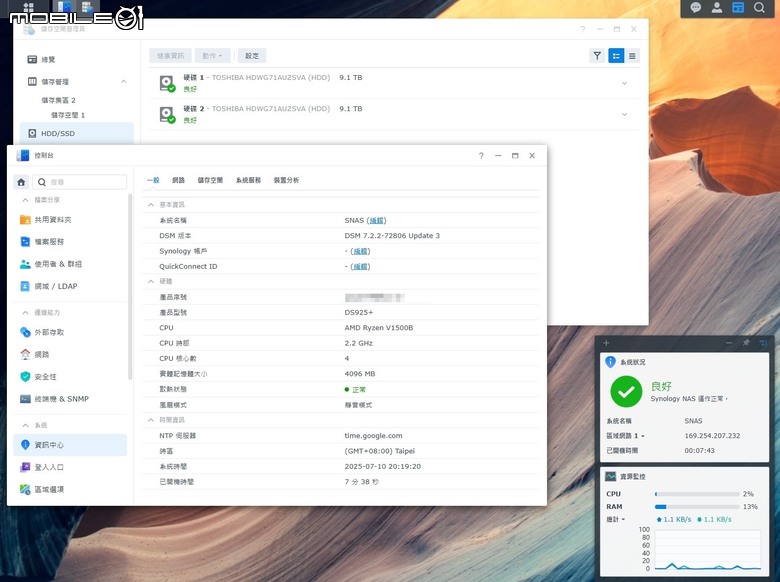Click the widget panel minimize dash icon
Viewport: 780px width, 582px height.
coord(729,343)
